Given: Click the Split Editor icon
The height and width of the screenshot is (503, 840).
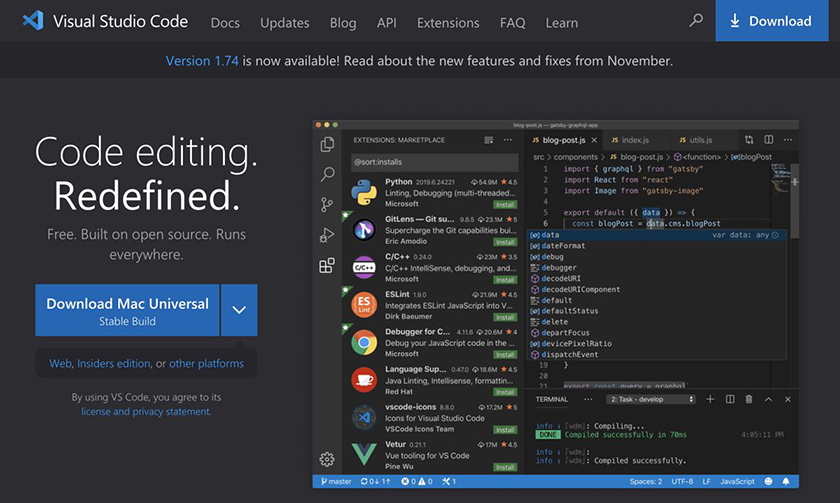Looking at the screenshot, I should tap(769, 140).
